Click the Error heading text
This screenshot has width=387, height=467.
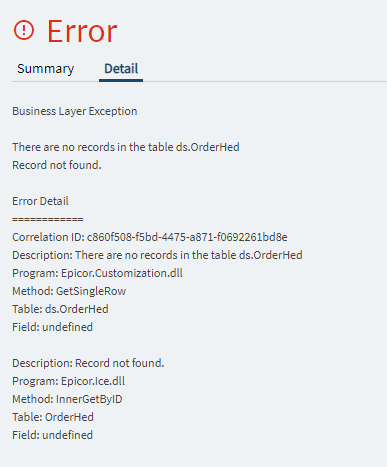[82, 31]
